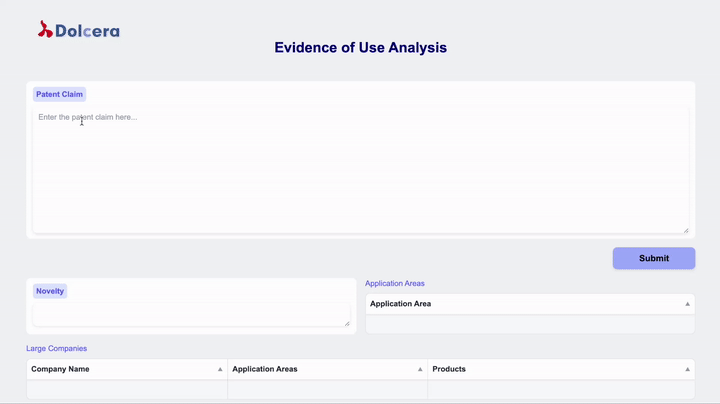Select the Novelty label badge
Viewport: 720px width, 404px height.
coord(50,291)
